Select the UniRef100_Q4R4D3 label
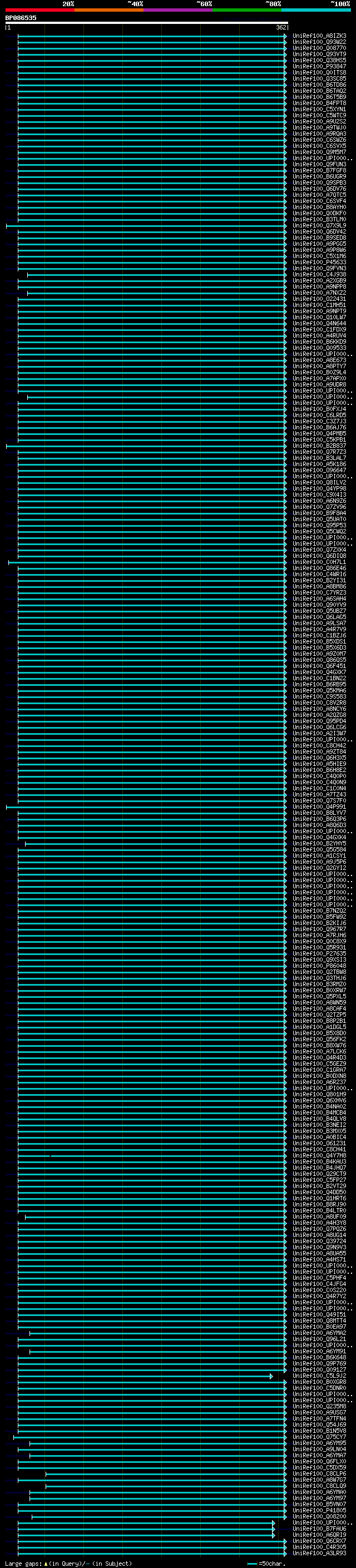This screenshot has width=356, height=1568. pos(319,1058)
